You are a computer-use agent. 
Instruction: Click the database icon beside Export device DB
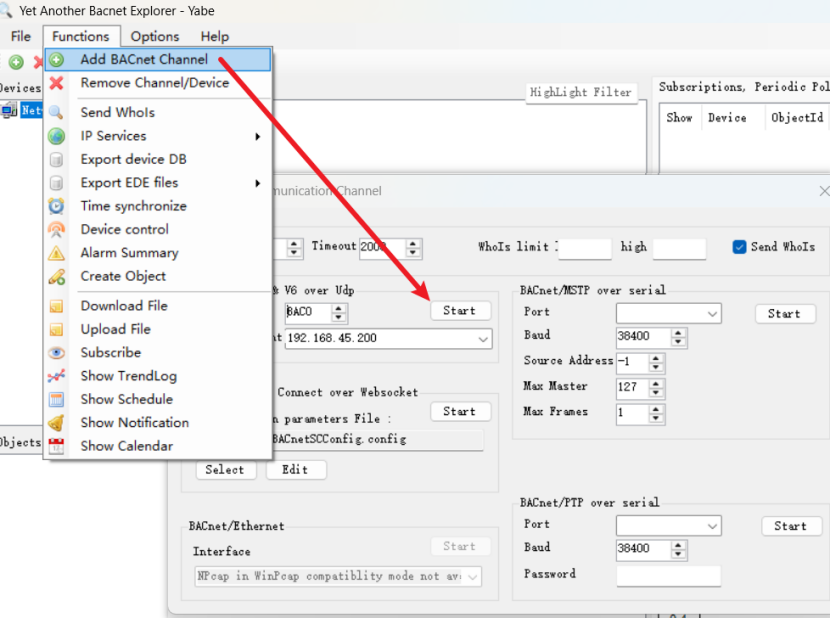(x=57, y=159)
